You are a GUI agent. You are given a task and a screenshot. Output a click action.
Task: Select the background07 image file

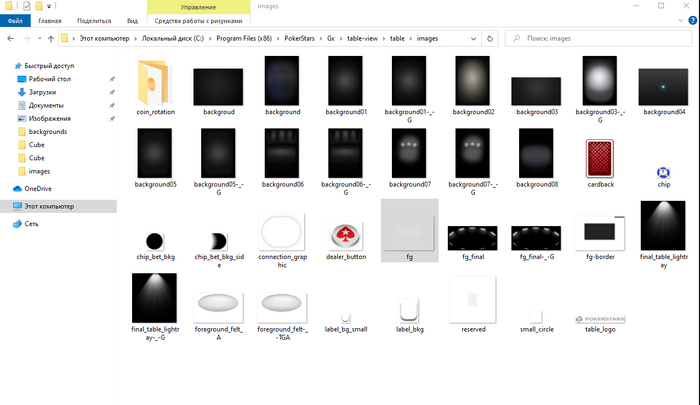409,158
